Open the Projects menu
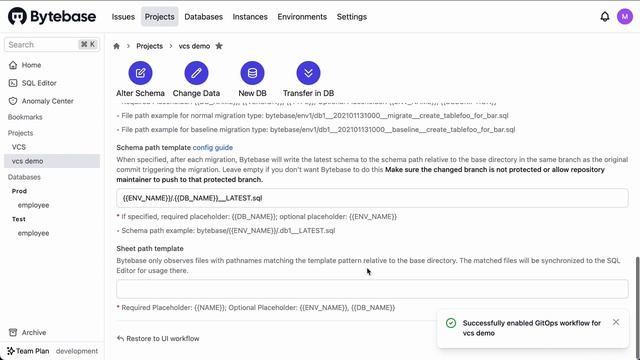This screenshot has width=640, height=360. [160, 17]
